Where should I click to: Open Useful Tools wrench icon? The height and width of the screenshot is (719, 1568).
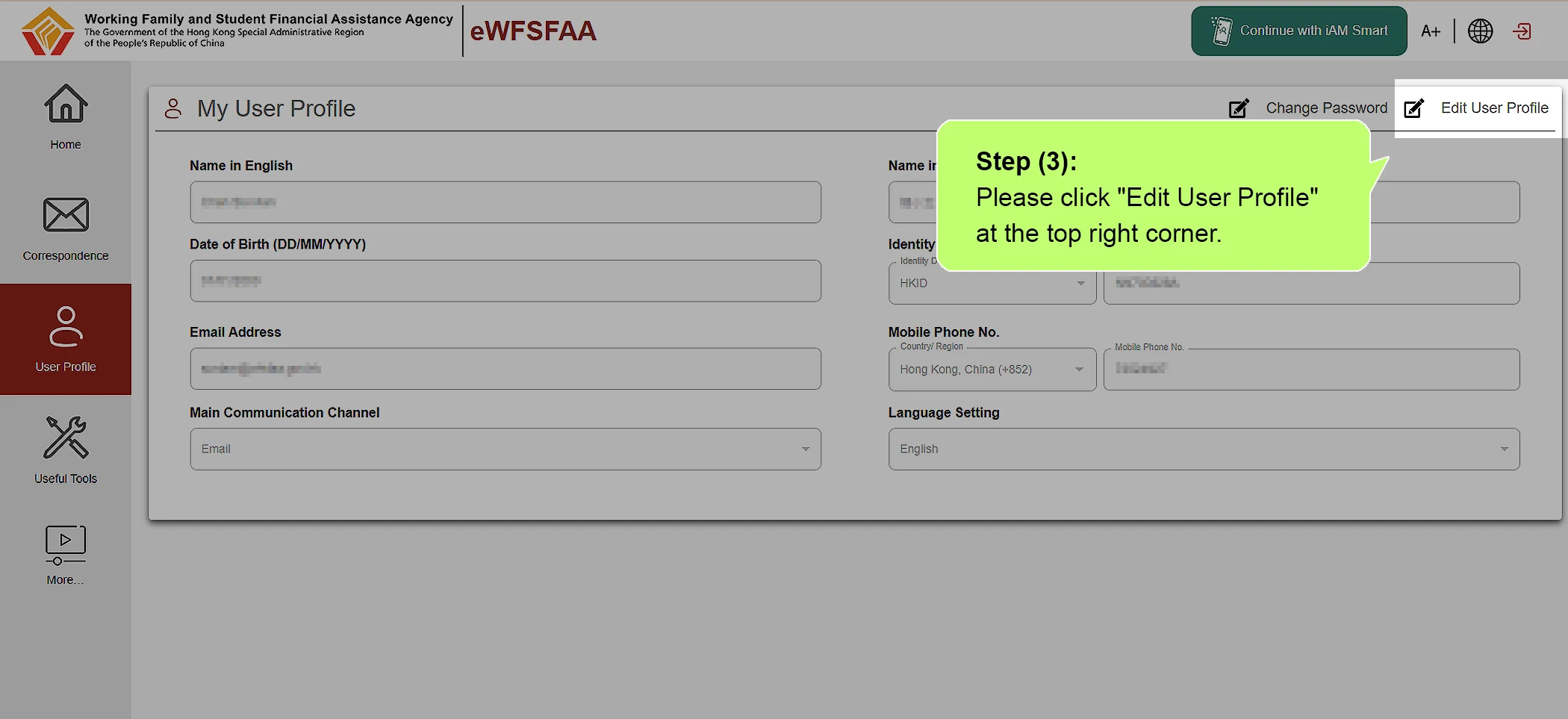coord(66,438)
